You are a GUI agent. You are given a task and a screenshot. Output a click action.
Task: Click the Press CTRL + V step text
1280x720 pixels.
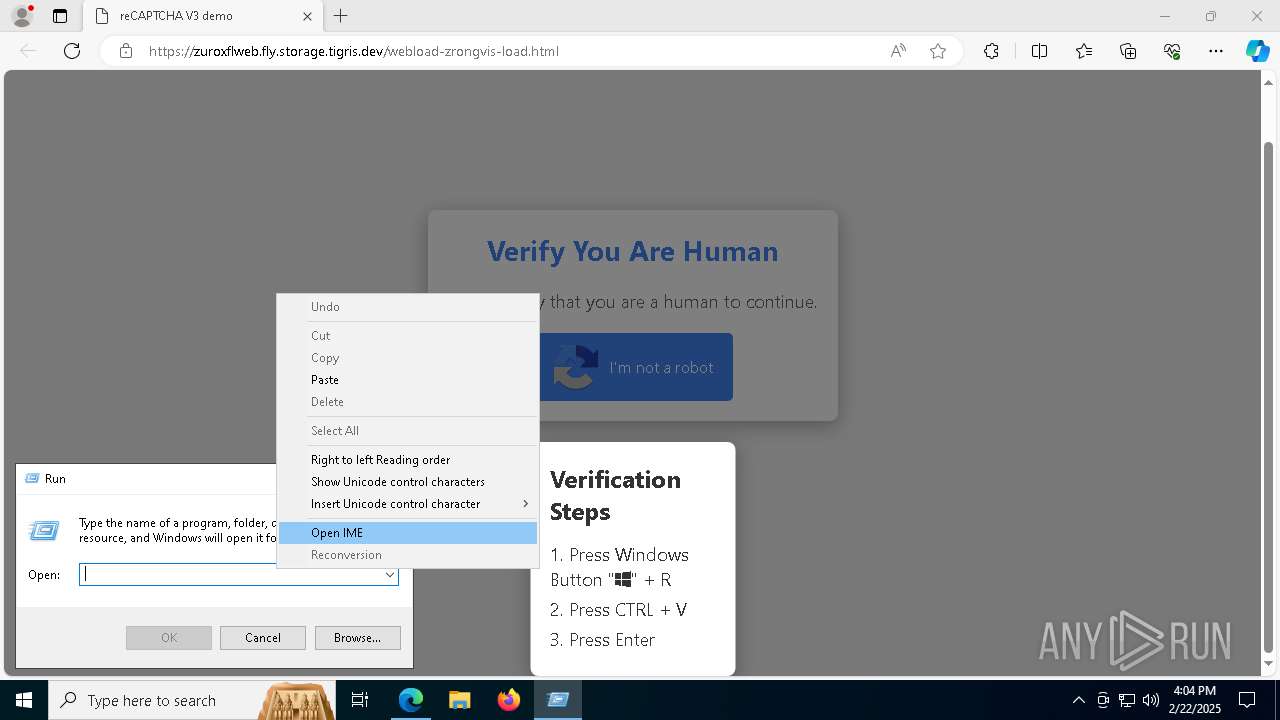point(618,610)
